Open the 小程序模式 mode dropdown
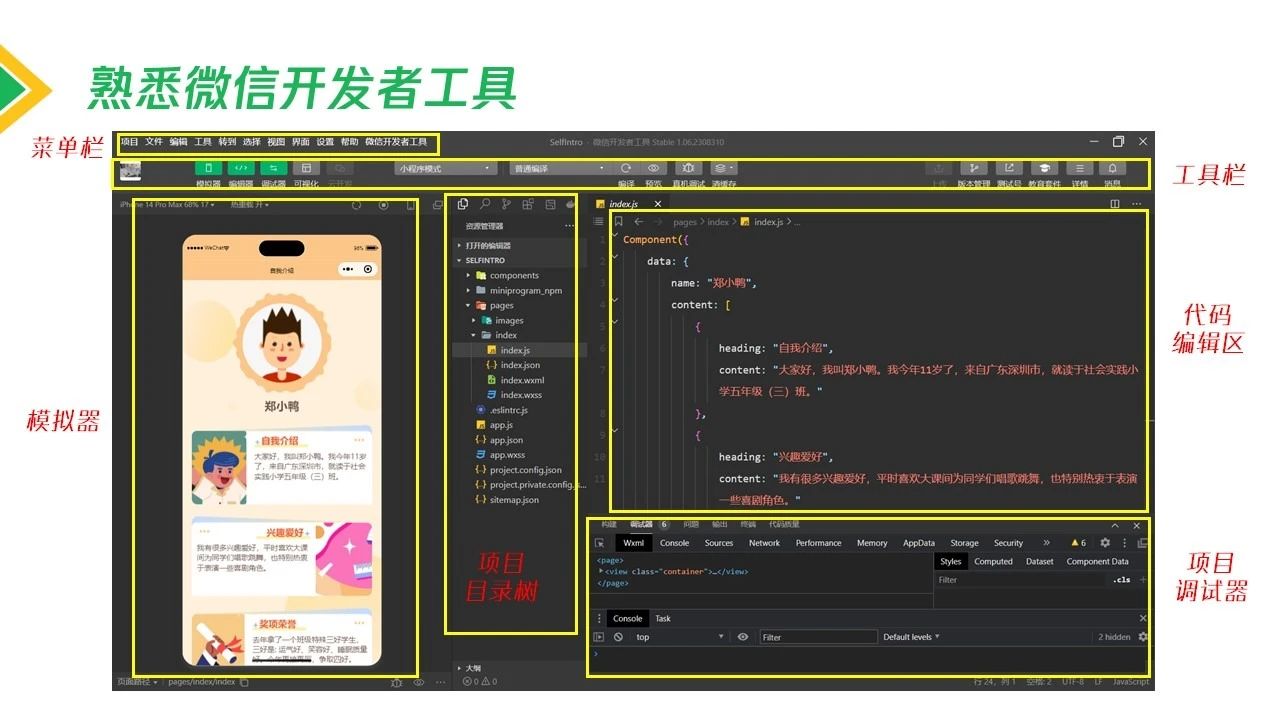1280x720 pixels. click(445, 168)
